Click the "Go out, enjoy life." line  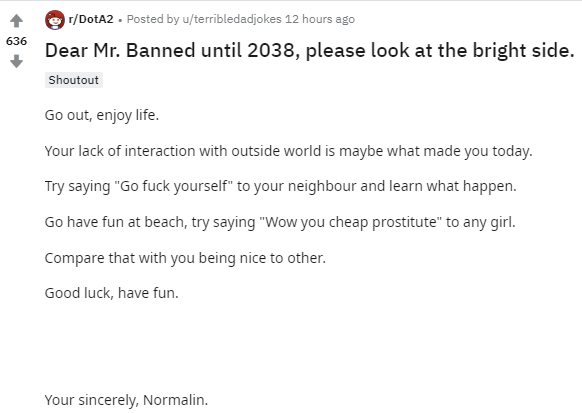tap(102, 115)
